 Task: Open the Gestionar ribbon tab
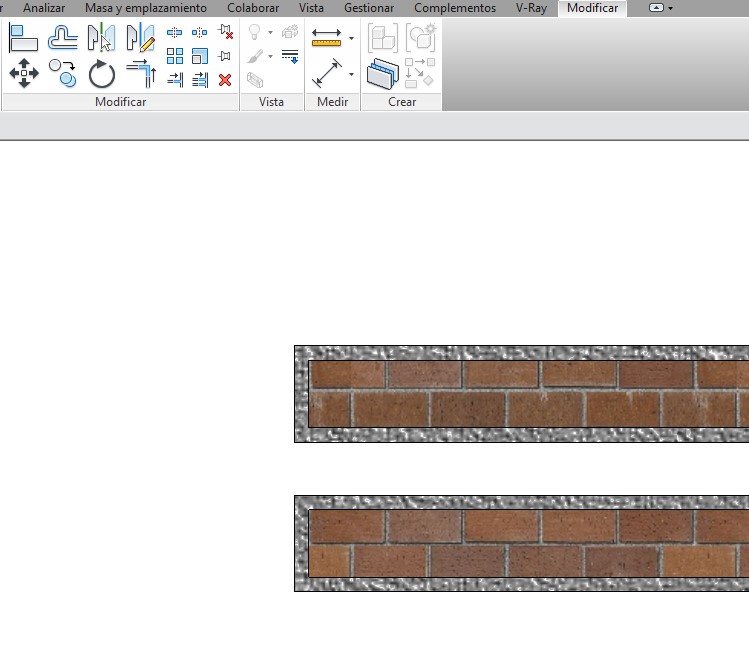click(x=369, y=8)
